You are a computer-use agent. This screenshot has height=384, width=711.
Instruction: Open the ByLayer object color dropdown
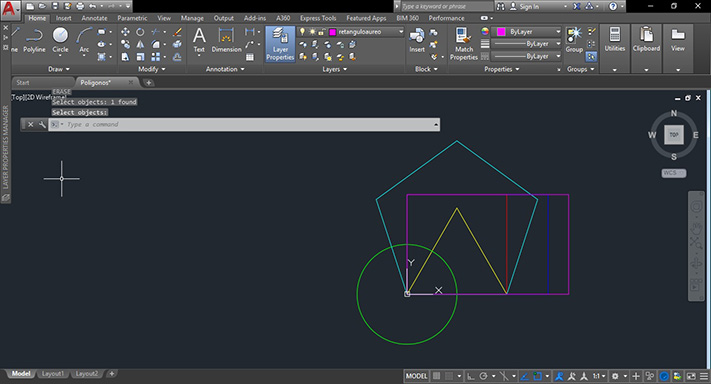click(x=558, y=32)
